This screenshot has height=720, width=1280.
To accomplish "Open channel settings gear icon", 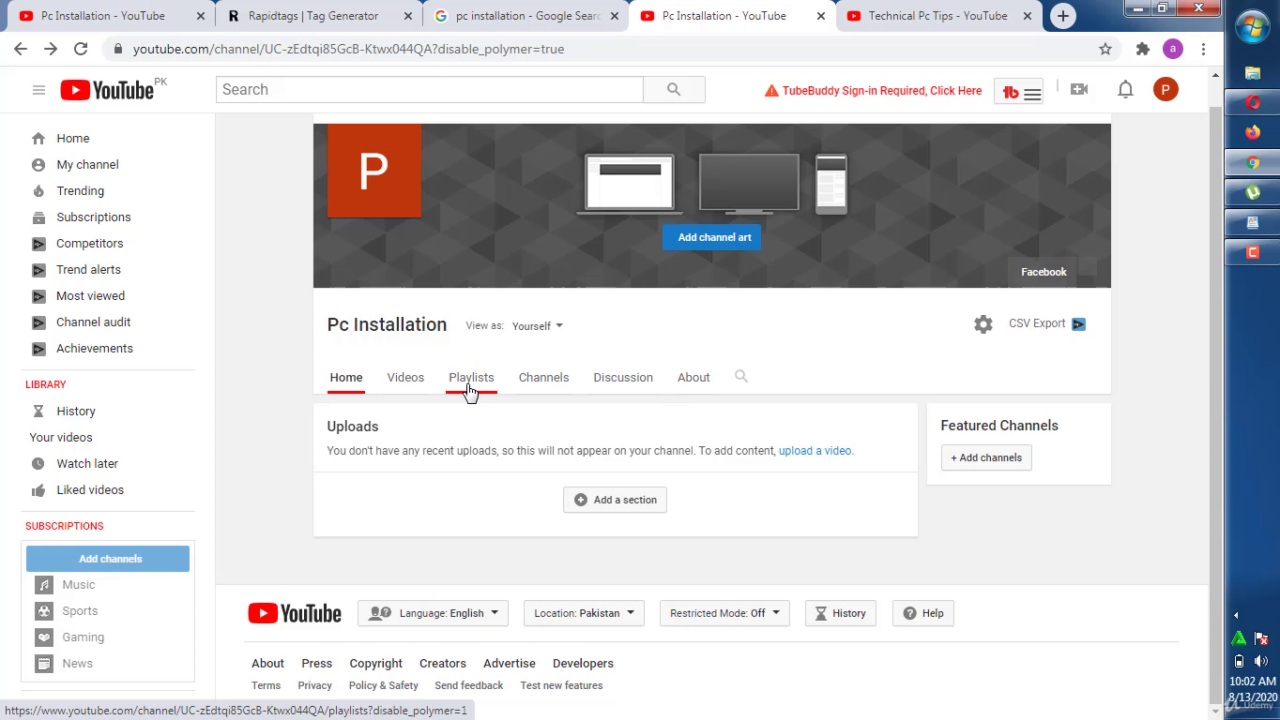I will coord(983,324).
